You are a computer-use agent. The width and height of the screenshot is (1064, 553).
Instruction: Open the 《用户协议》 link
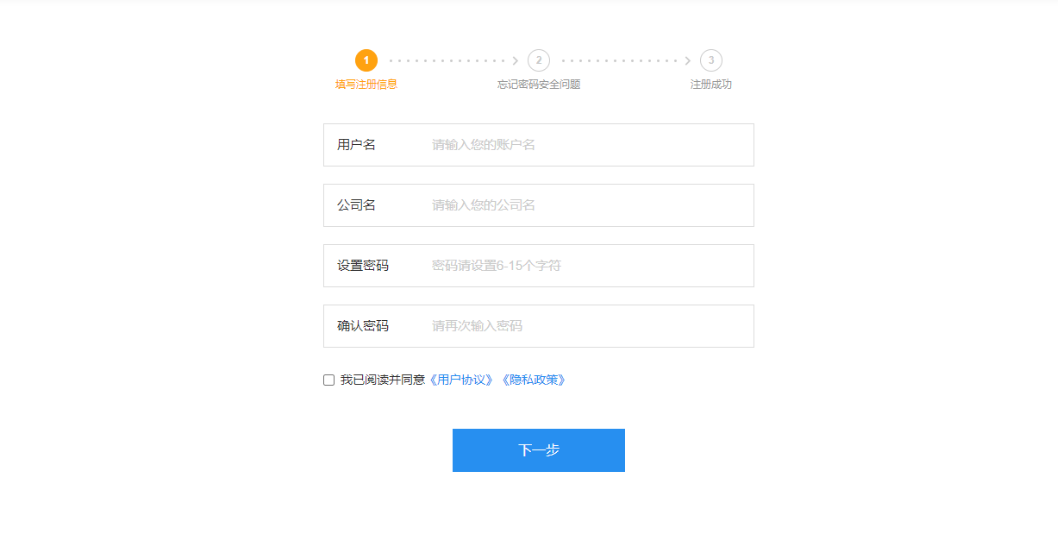point(461,380)
